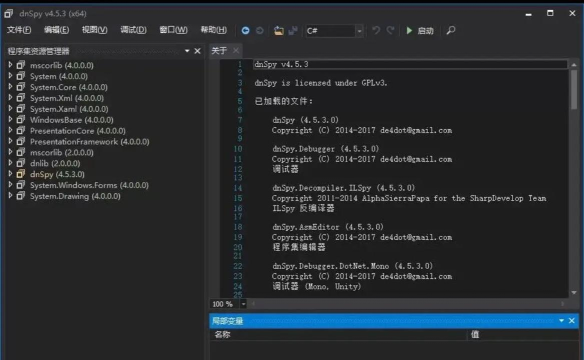This screenshot has height=360, width=584.
Task: Click the undo toolbar icon
Action: coord(376,30)
